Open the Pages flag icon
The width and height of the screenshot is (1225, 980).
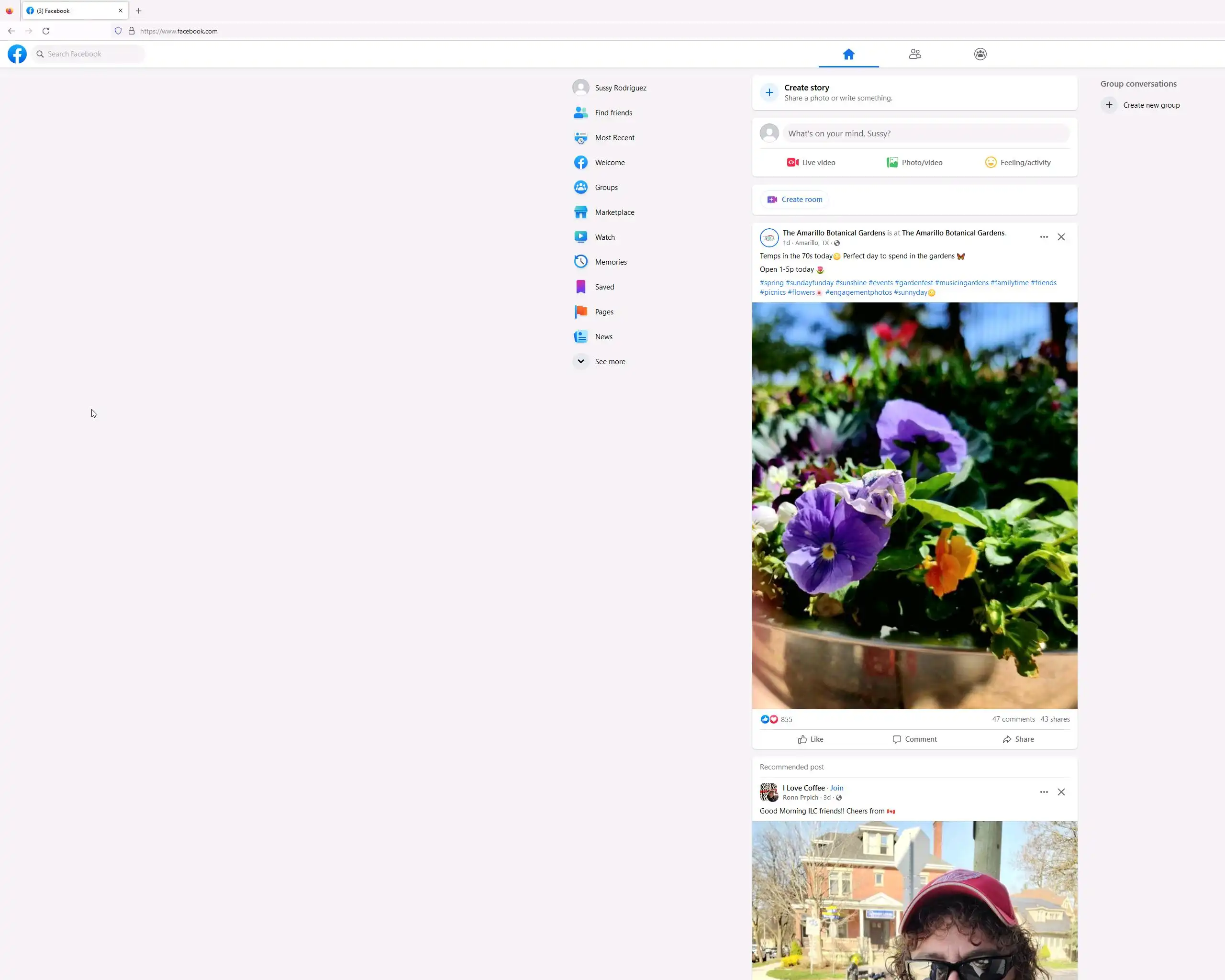click(x=581, y=312)
